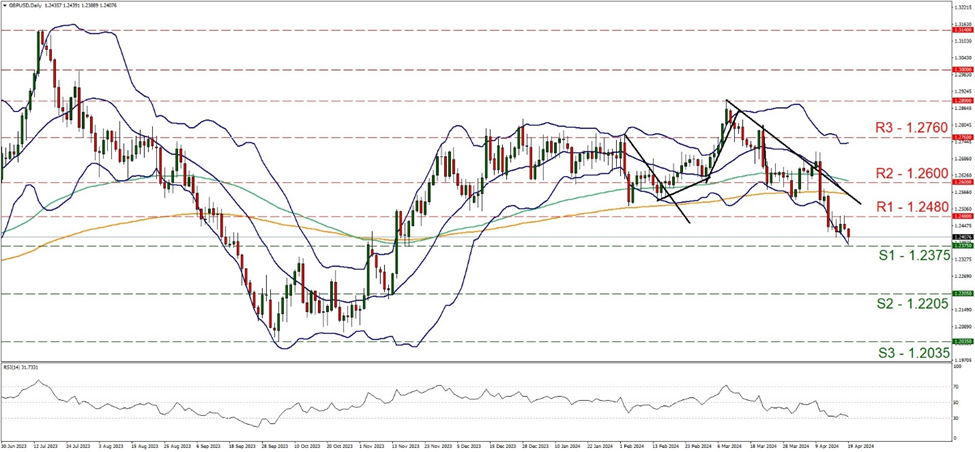This screenshot has width=975, height=452.
Task: Click the topmost red price tag on axis
Action: pyautogui.click(x=963, y=30)
